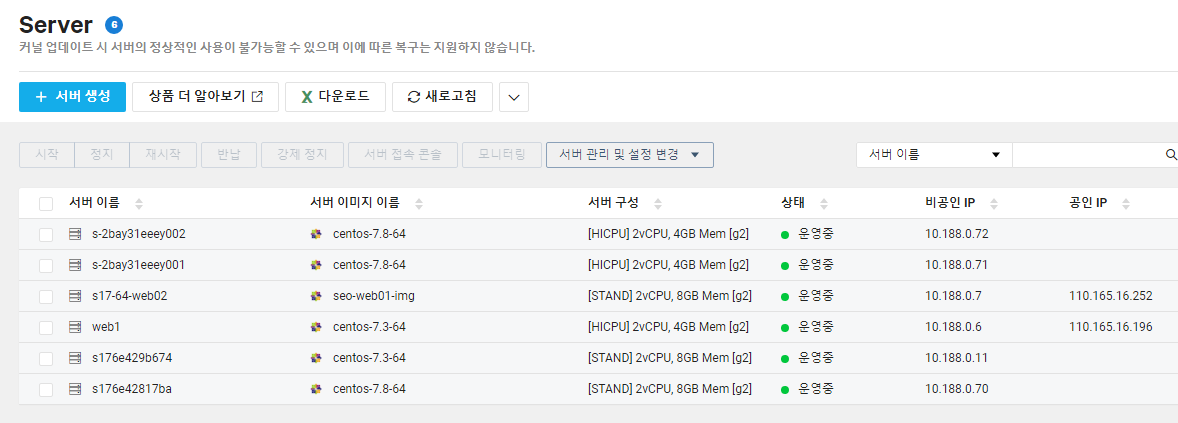Tick the select-all header checkbox
Screen dimensions: 1178x423
46,204
